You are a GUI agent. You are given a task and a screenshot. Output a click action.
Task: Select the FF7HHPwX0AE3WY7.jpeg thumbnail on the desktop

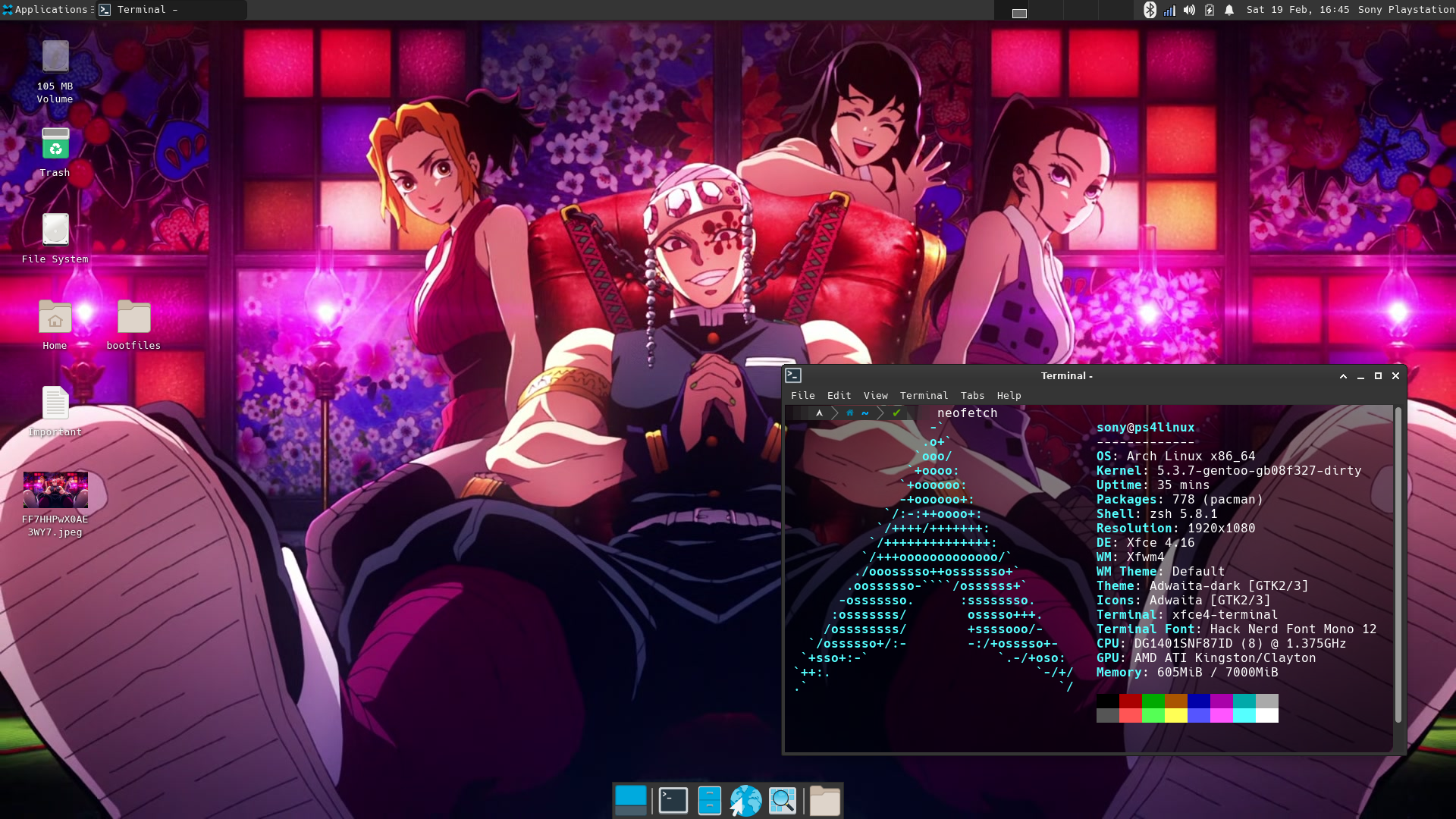coord(55,504)
